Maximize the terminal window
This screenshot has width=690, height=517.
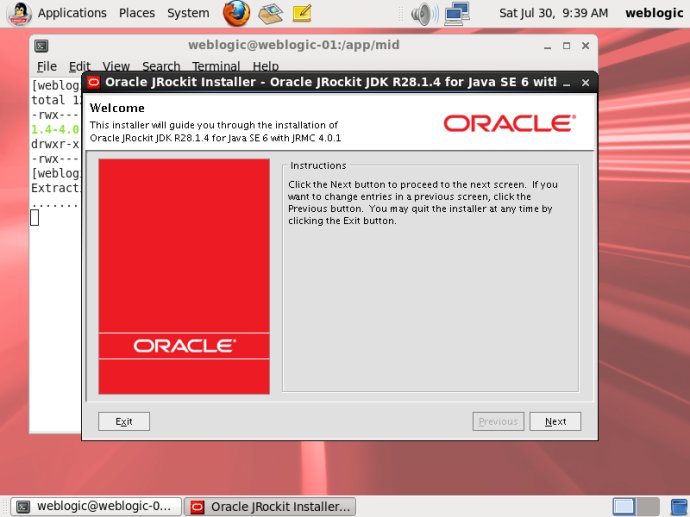pos(566,46)
